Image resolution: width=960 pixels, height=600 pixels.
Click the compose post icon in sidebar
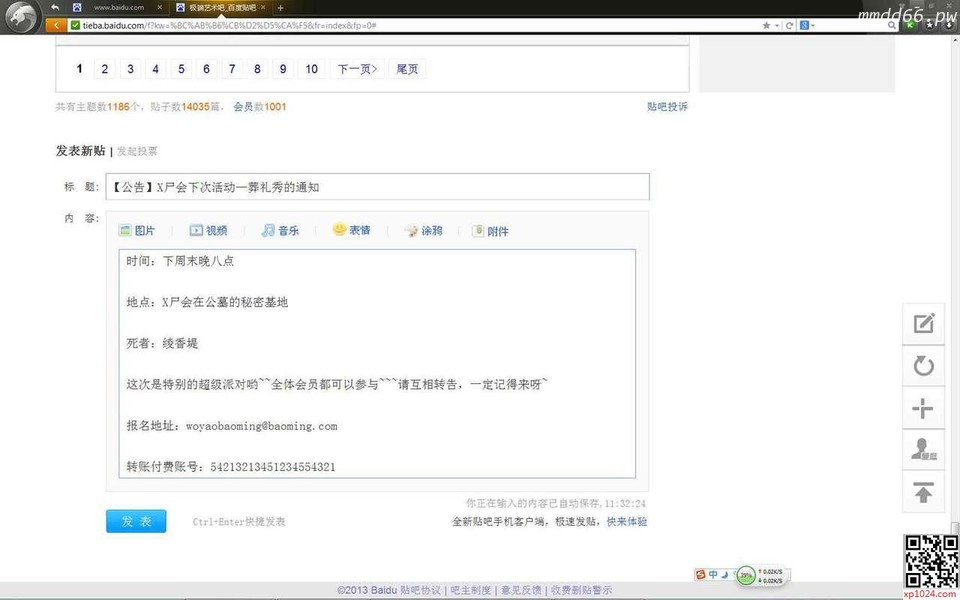(x=923, y=323)
